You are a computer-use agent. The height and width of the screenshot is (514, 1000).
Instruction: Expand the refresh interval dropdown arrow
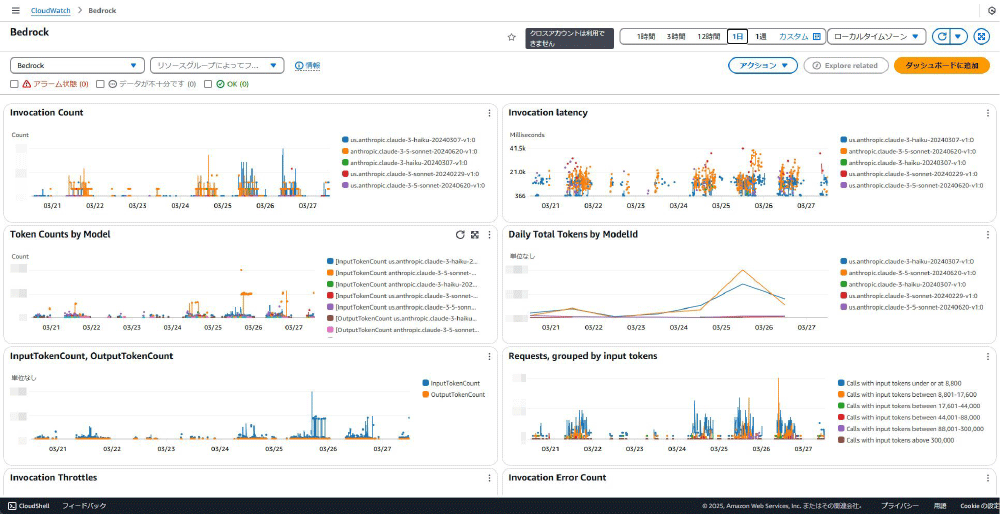(x=959, y=36)
